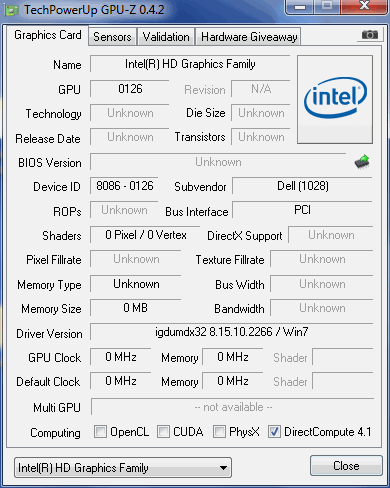Image resolution: width=390 pixels, height=488 pixels.
Task: Switch to the Sensors tab
Action: click(112, 37)
